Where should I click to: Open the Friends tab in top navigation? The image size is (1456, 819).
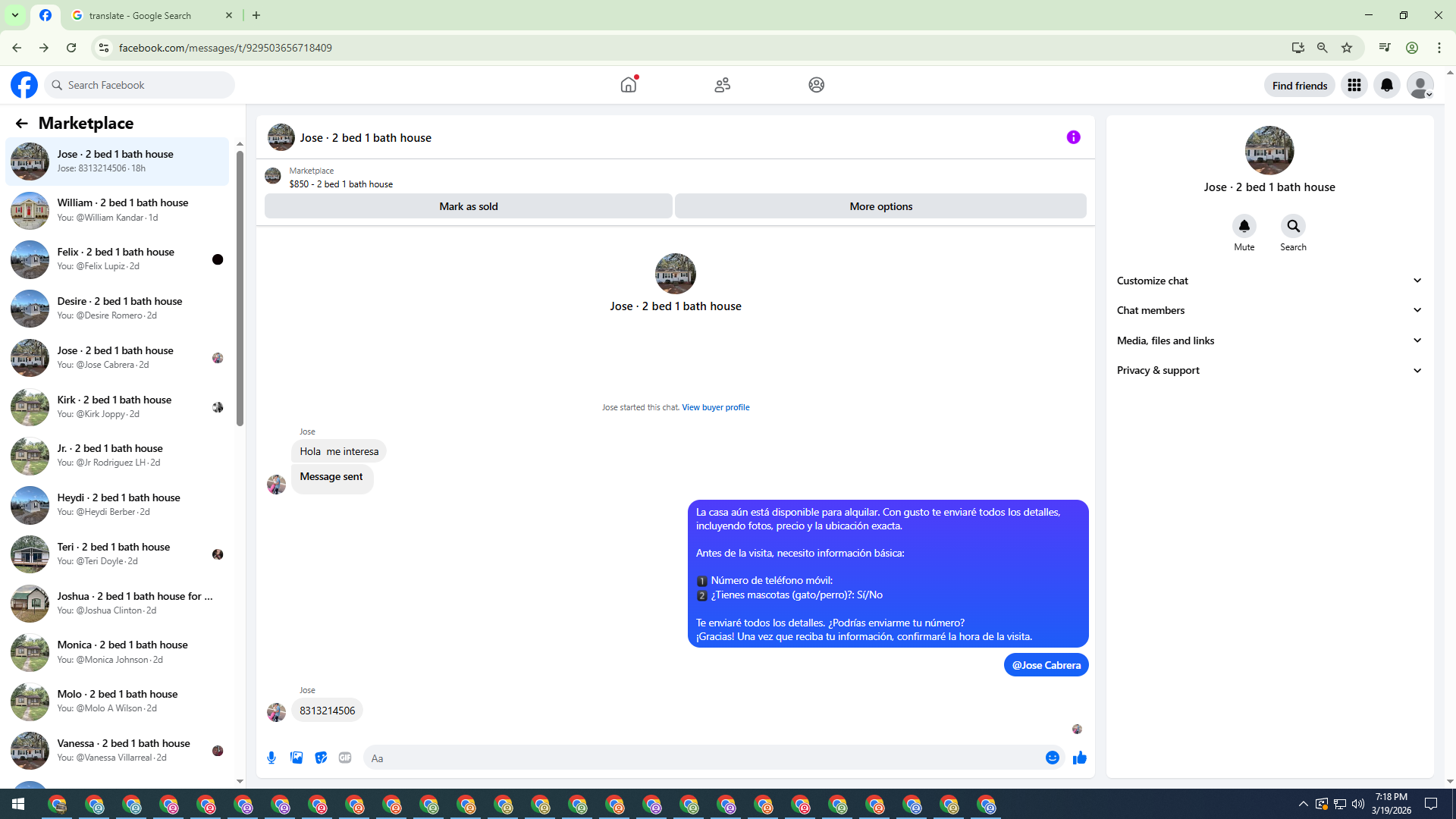coord(722,85)
